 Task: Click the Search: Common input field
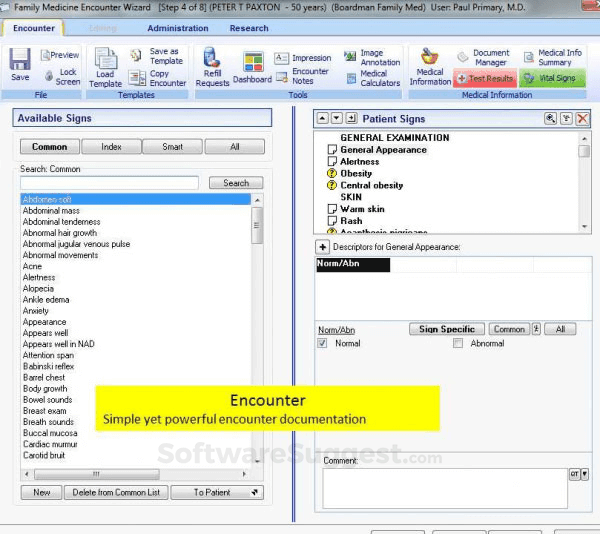click(109, 183)
